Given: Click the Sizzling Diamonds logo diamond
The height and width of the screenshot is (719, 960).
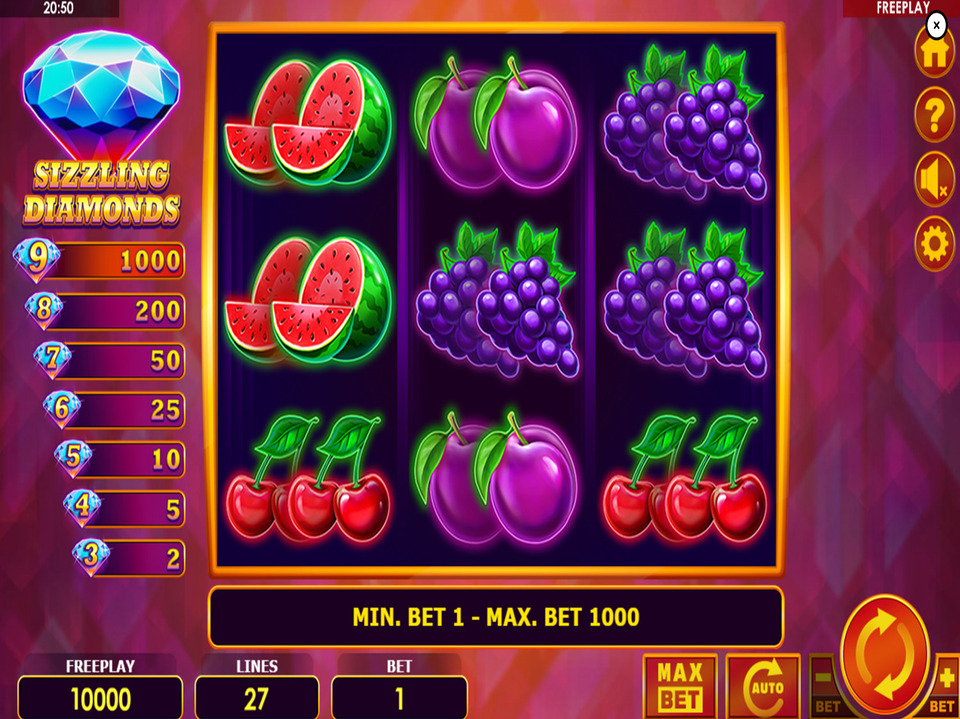Looking at the screenshot, I should pyautogui.click(x=101, y=95).
